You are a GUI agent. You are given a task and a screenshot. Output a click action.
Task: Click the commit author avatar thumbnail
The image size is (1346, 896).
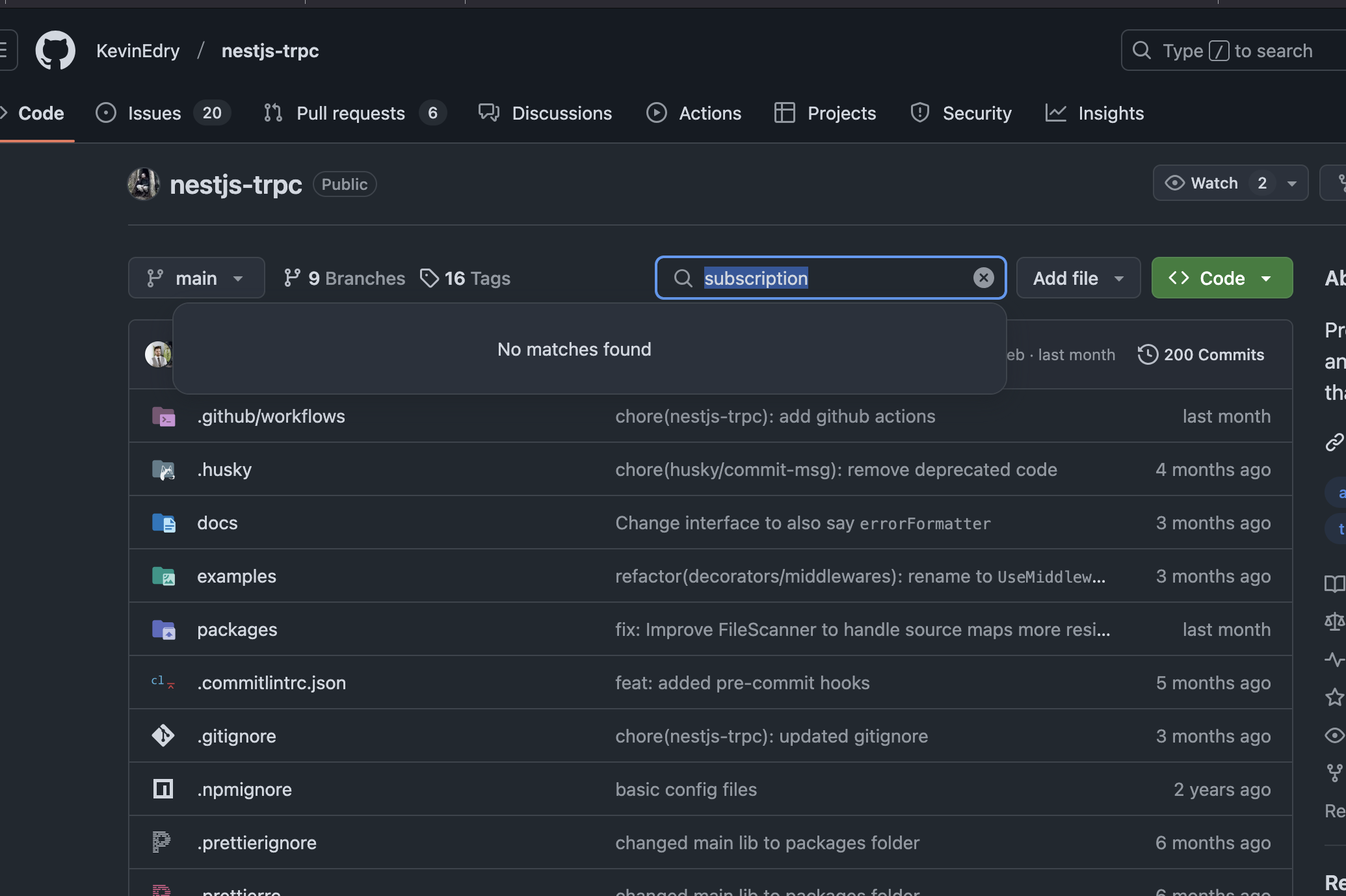click(157, 354)
